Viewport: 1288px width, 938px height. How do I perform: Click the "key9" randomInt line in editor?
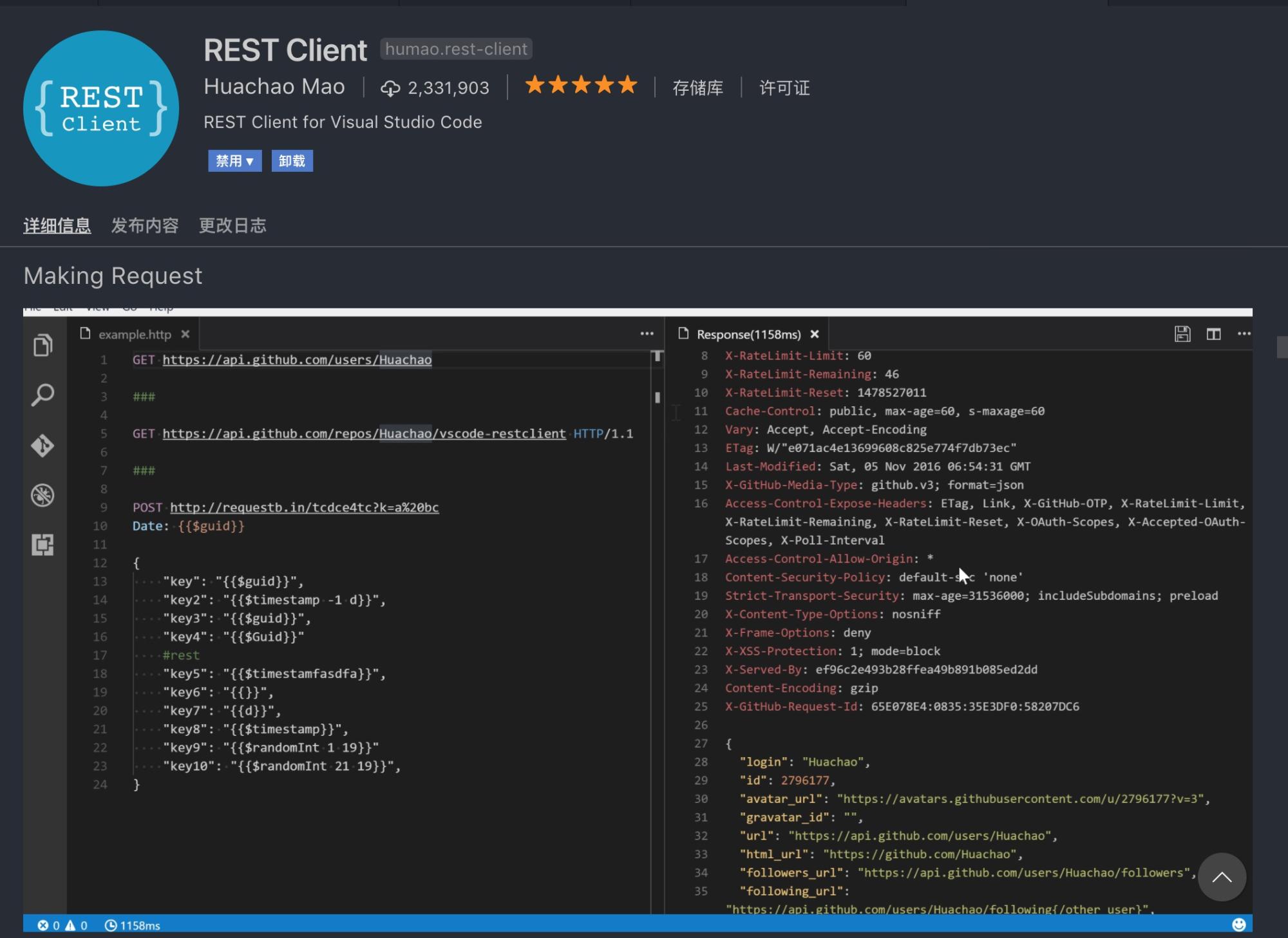(x=270, y=747)
